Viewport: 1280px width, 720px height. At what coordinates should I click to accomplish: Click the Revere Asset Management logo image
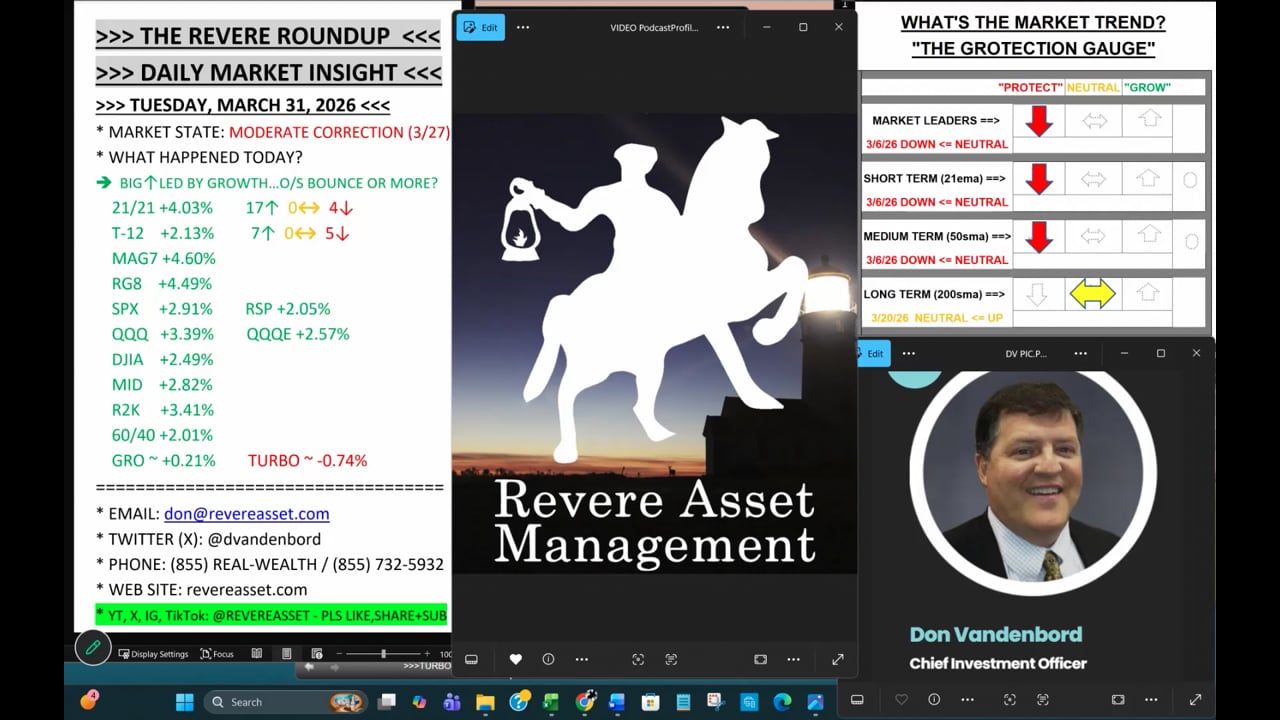coord(655,343)
